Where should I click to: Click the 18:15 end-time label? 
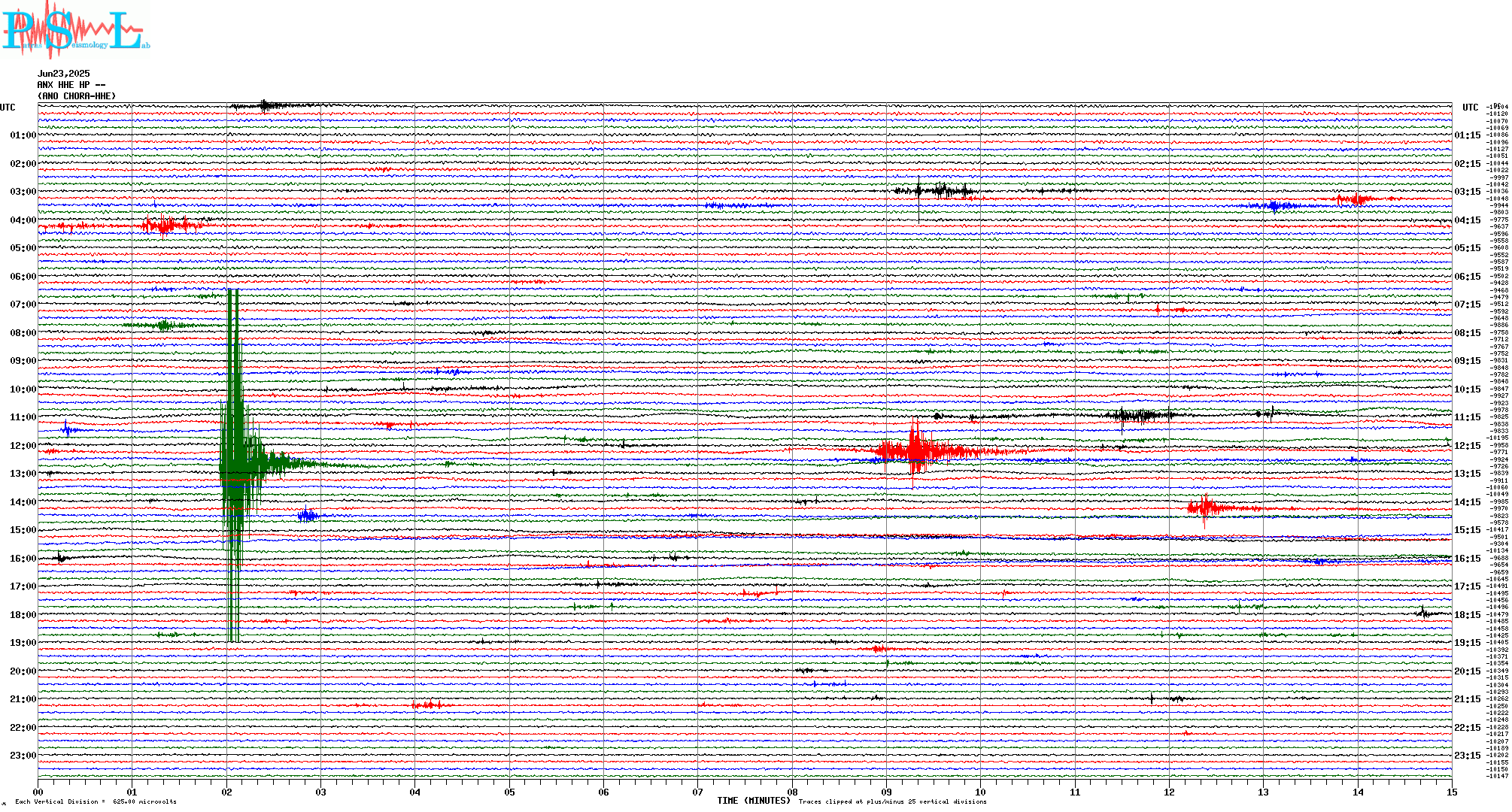coord(1468,615)
